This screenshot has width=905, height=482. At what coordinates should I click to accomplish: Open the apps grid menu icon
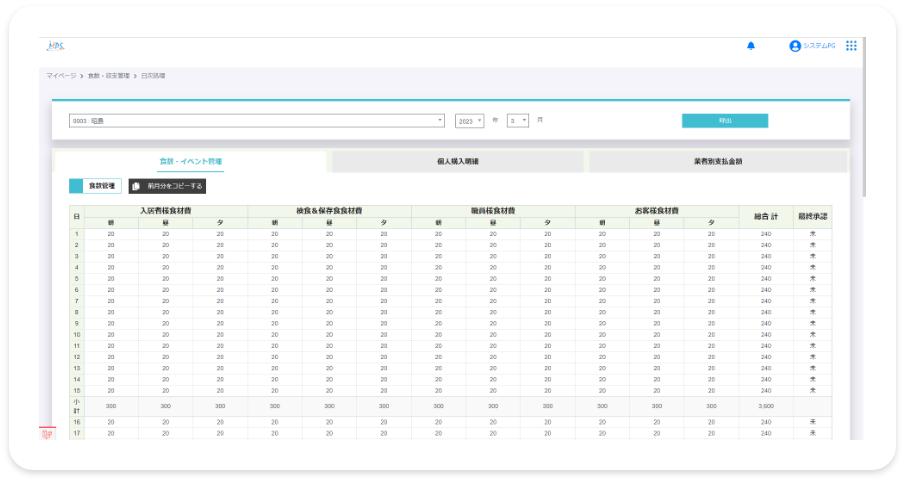[x=851, y=46]
